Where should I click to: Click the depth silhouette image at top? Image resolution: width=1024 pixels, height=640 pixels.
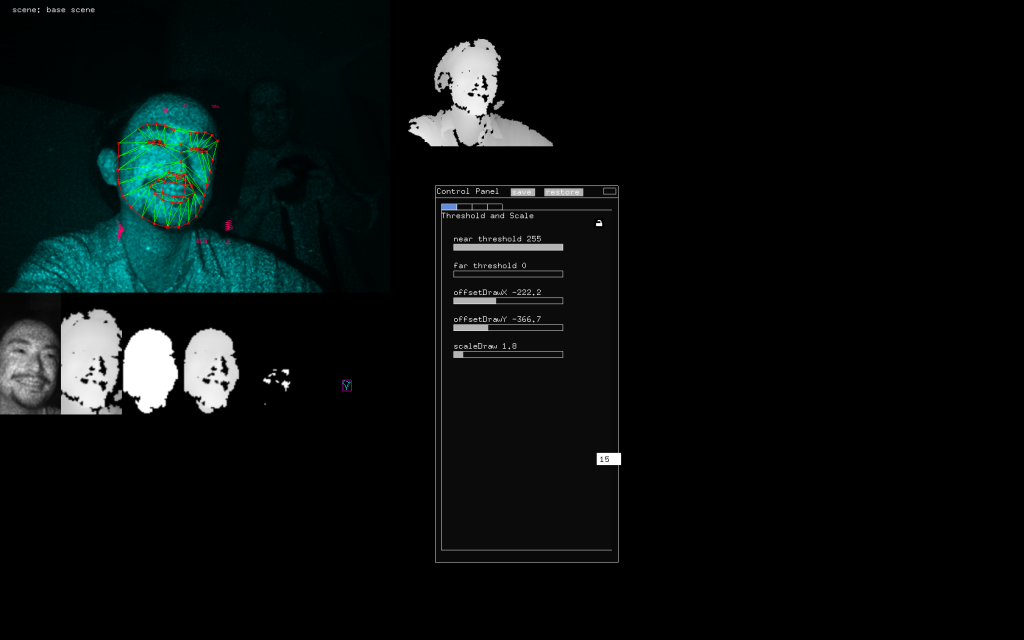[478, 95]
